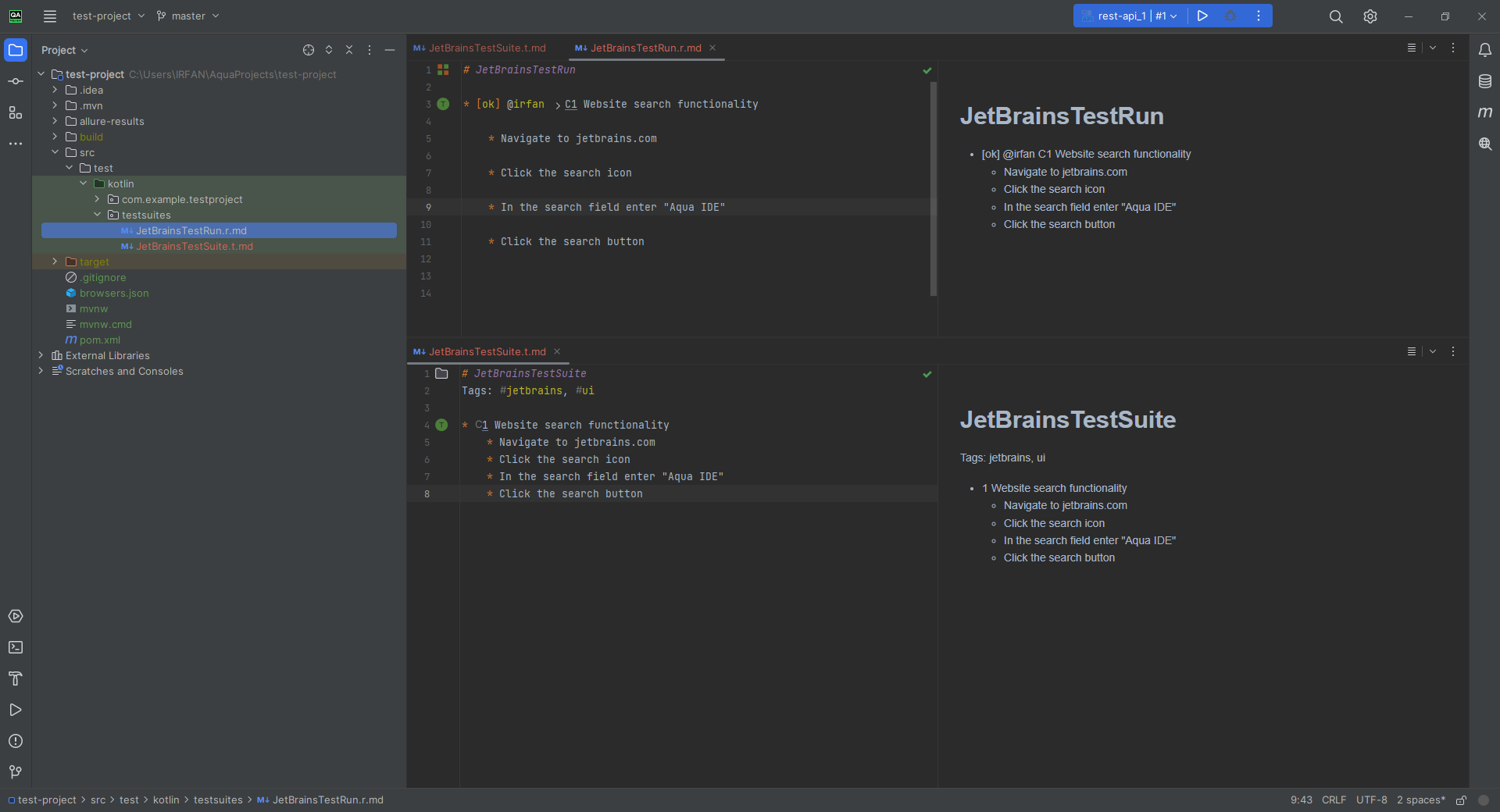Debug the rest-api_1 configuration

point(1230,16)
